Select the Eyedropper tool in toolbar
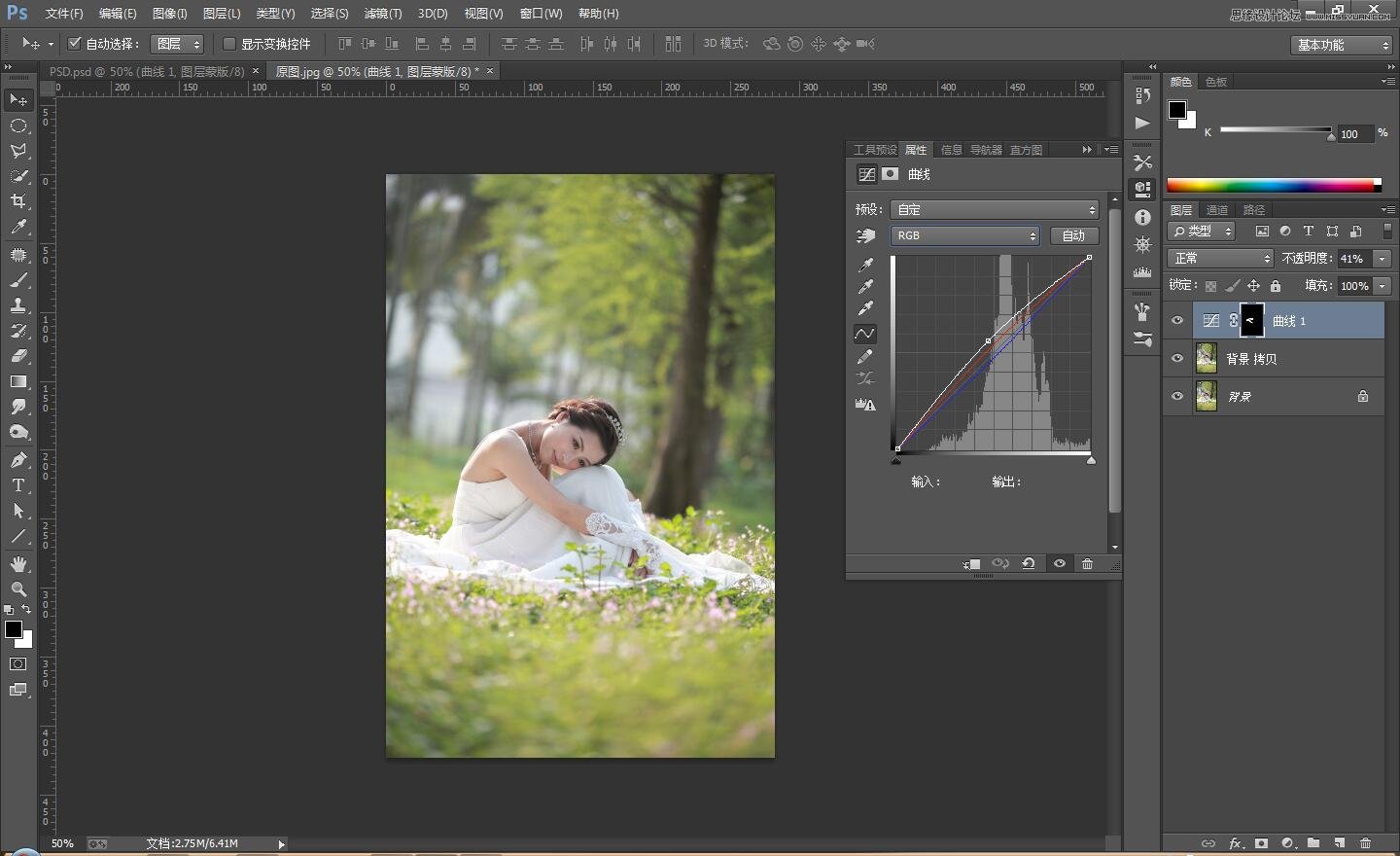The image size is (1400, 856). tap(18, 228)
